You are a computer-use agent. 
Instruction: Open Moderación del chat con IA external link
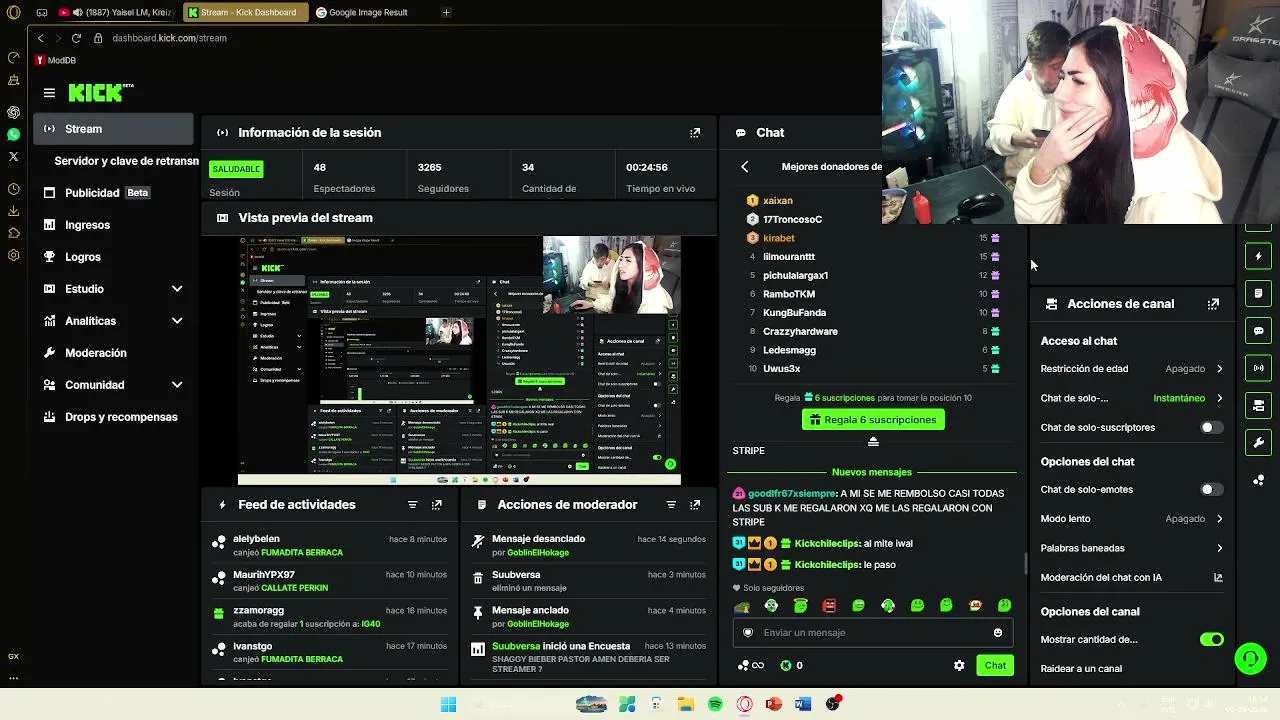[x=1218, y=577]
